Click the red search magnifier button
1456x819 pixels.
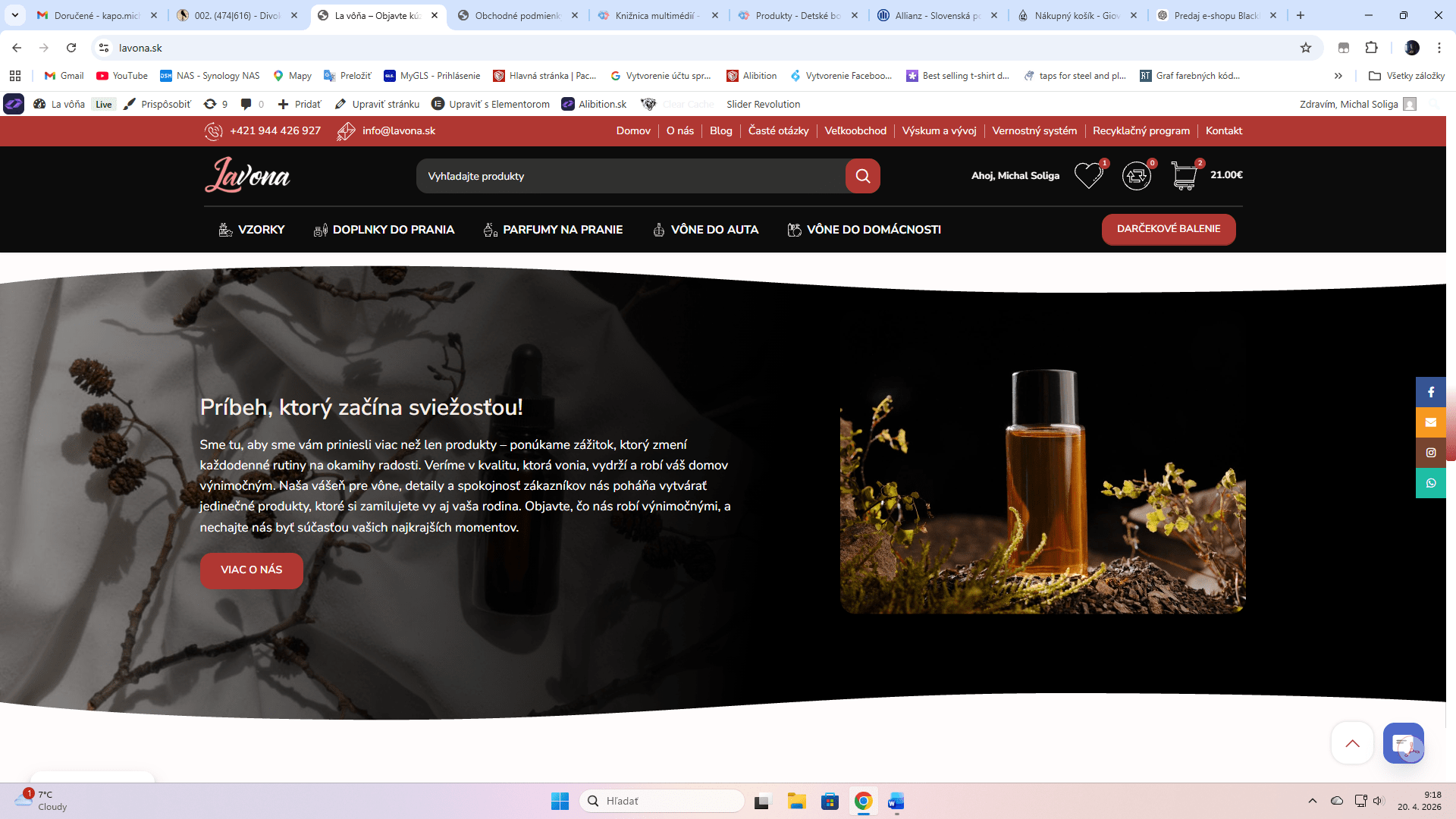[862, 176]
